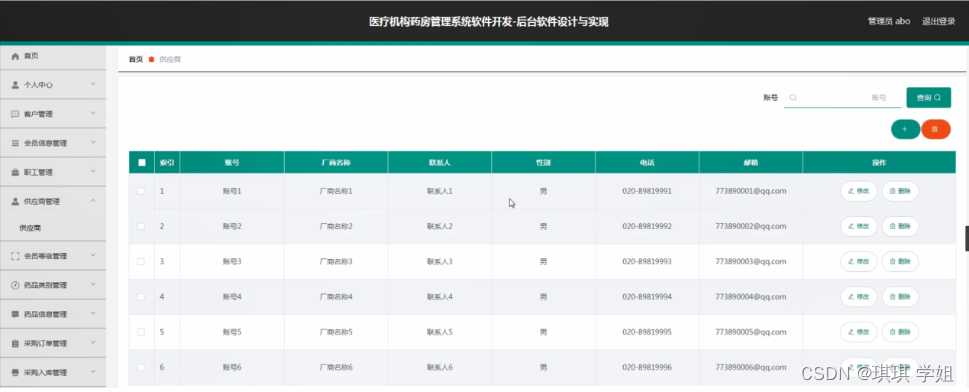Open the 药品信息管理 menu label
This screenshot has width=969, height=392.
click(x=45, y=314)
